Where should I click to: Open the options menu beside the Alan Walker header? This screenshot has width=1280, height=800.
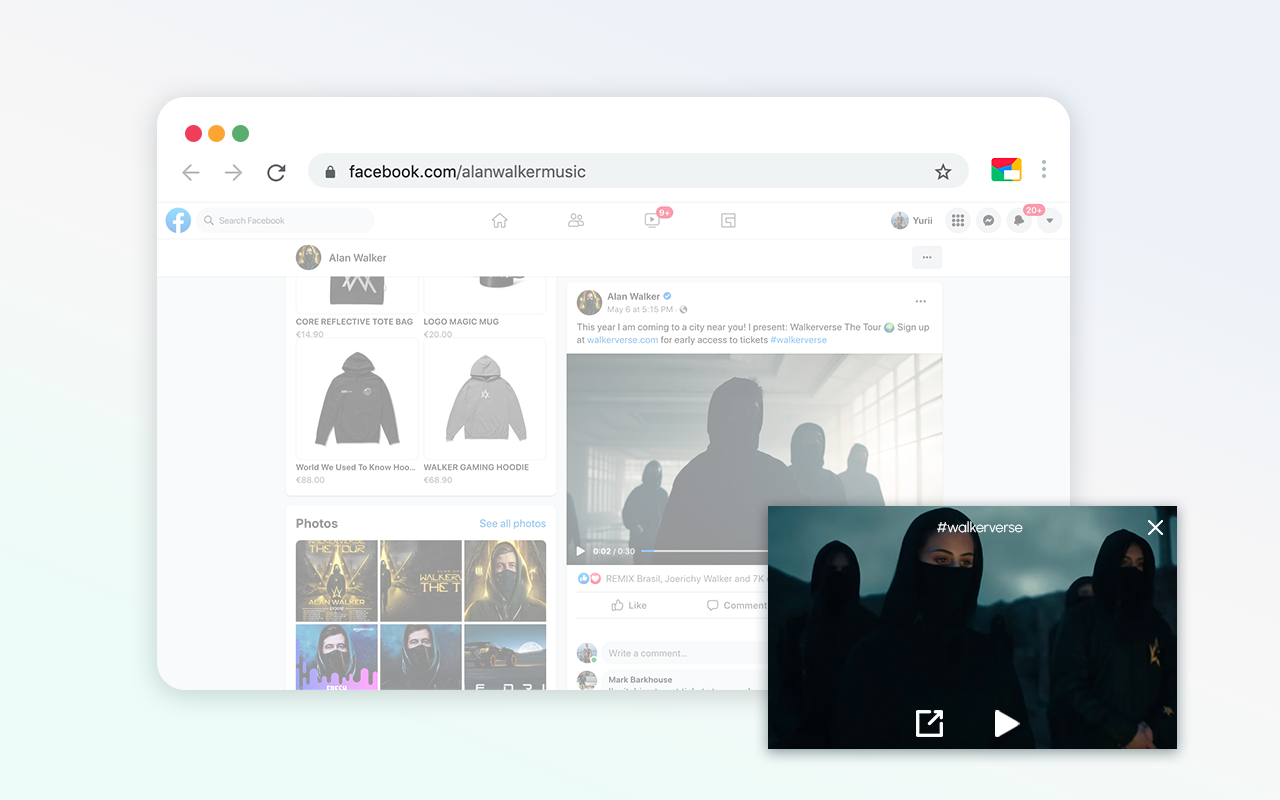[x=927, y=257]
